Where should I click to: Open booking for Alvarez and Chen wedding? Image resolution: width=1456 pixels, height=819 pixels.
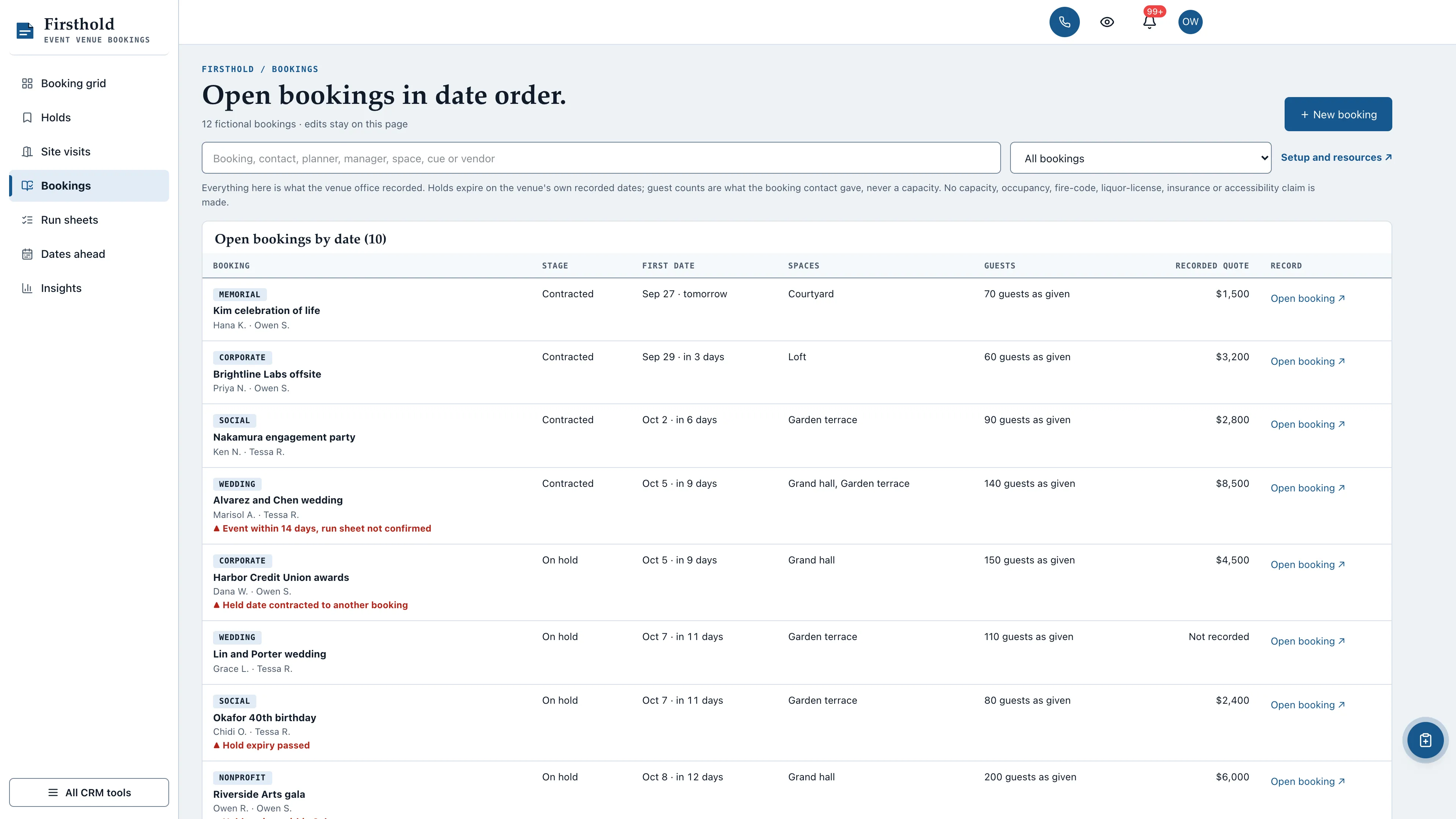(1307, 488)
